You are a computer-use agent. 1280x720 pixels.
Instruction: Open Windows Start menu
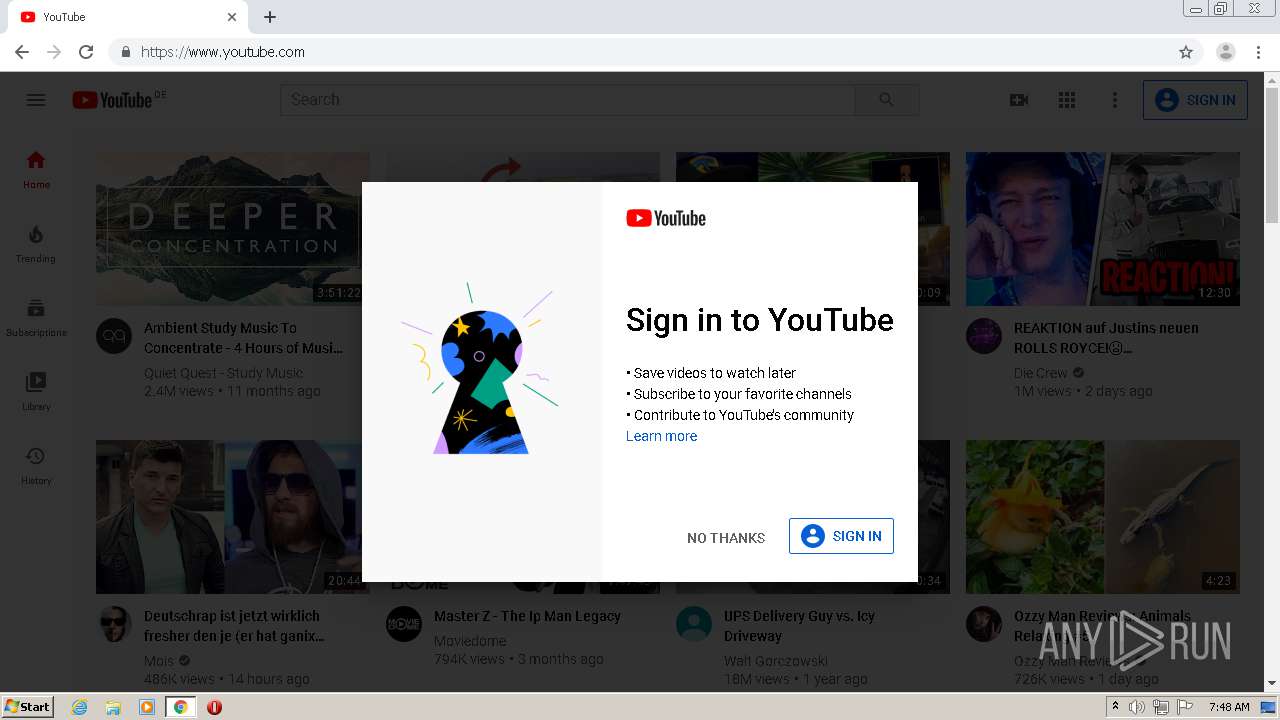(x=28, y=707)
